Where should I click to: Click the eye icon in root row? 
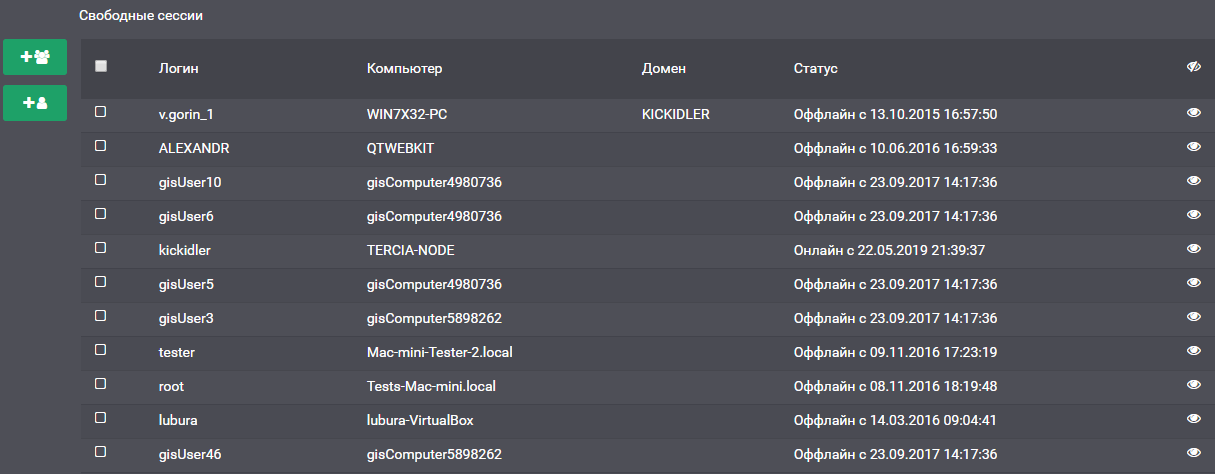pyautogui.click(x=1193, y=385)
